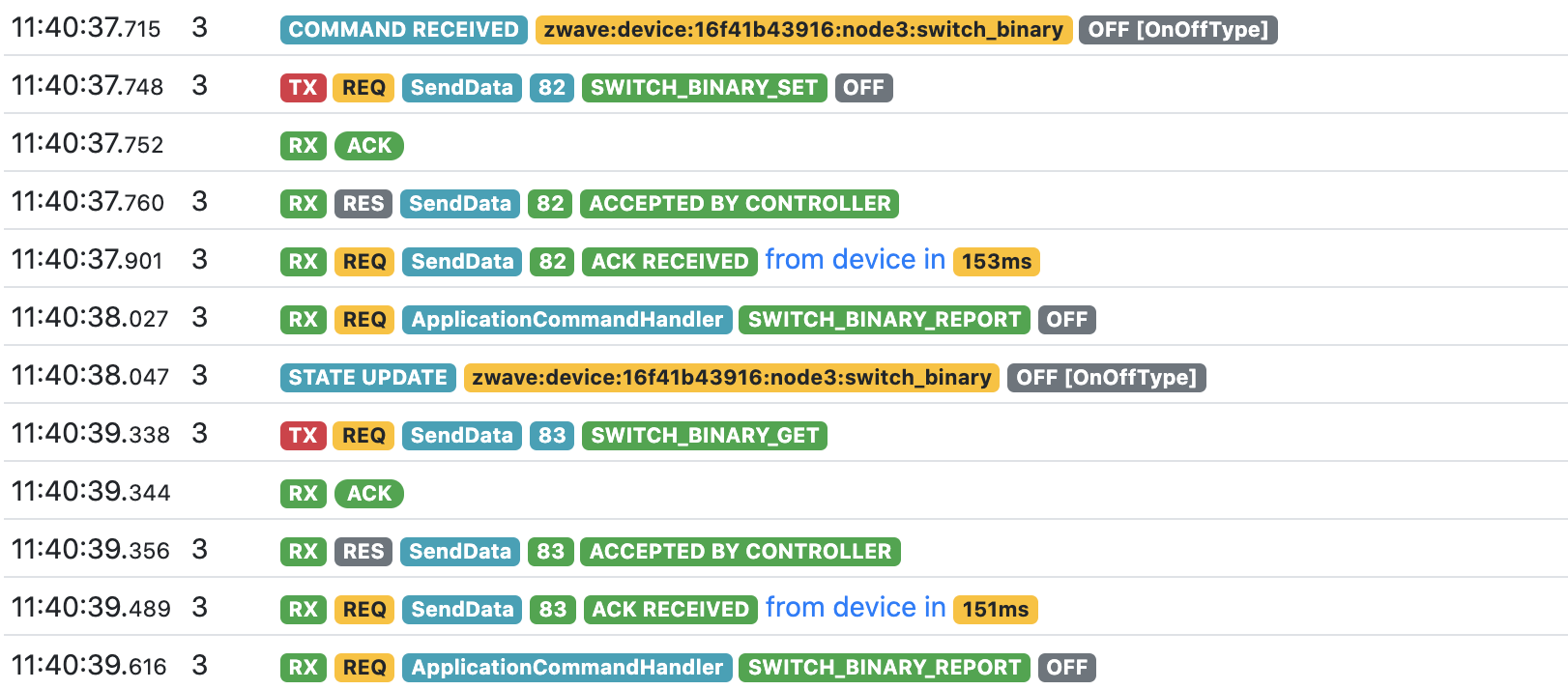Image resolution: width=1568 pixels, height=690 pixels.
Task: Click the SendData badge in TX 83 row
Action: click(461, 436)
